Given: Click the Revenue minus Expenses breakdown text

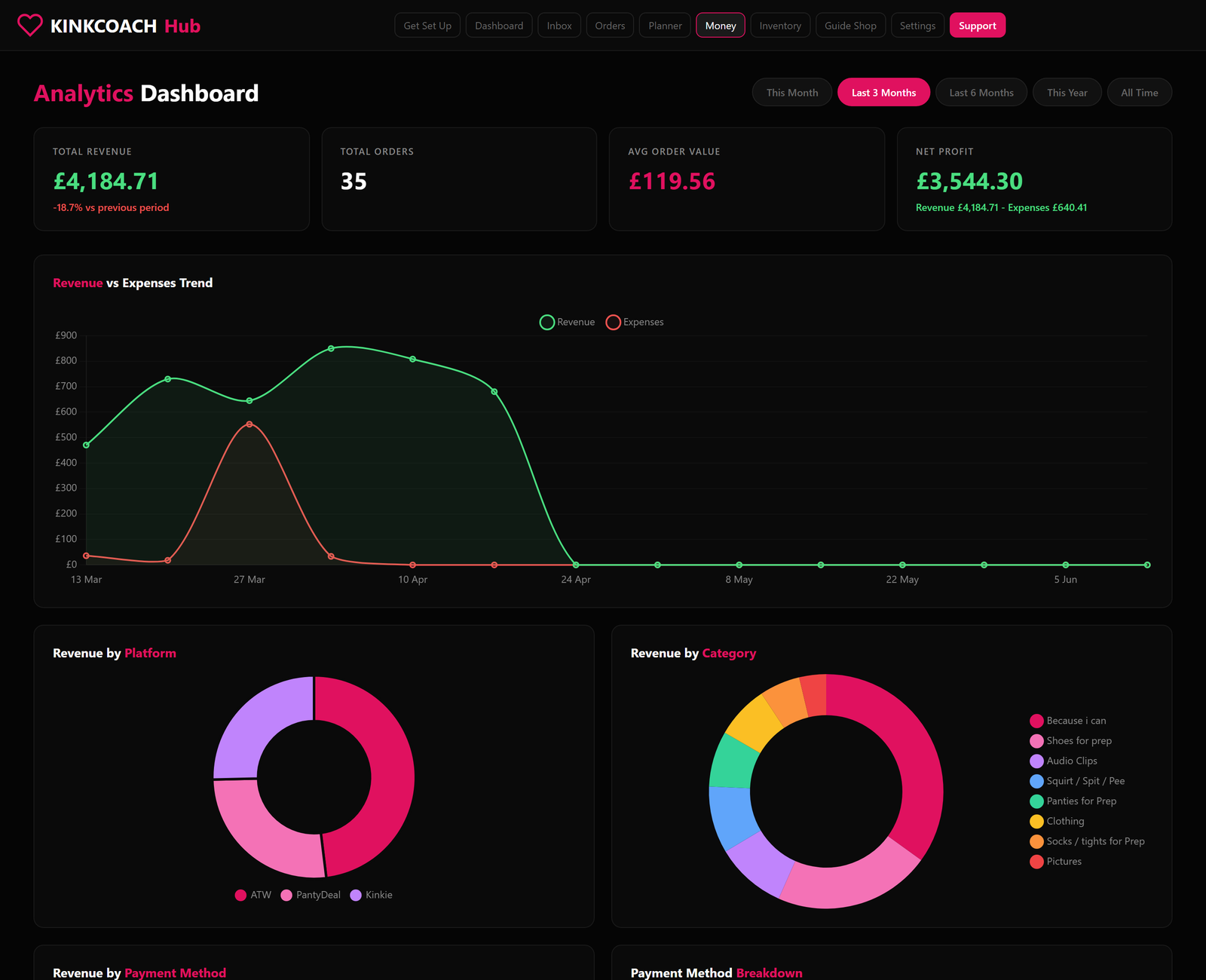Looking at the screenshot, I should (x=1001, y=207).
